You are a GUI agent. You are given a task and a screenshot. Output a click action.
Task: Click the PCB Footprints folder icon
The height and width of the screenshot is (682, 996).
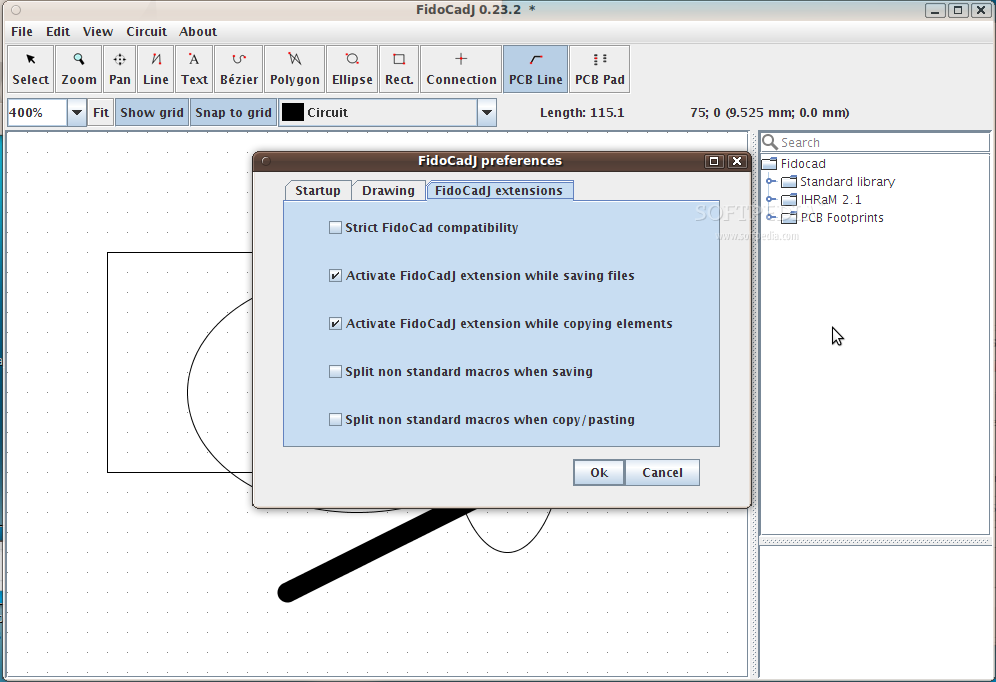pyautogui.click(x=789, y=218)
